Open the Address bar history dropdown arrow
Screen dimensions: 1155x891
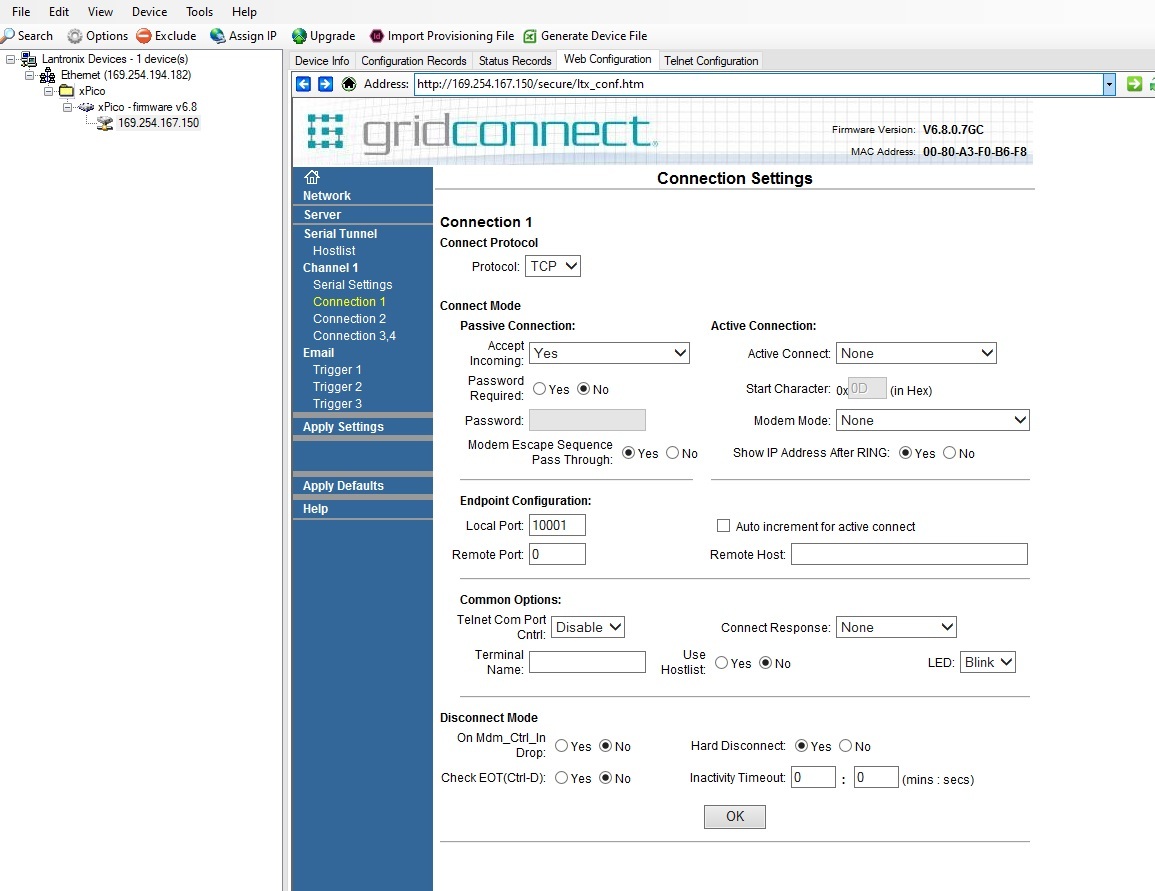(x=1109, y=84)
